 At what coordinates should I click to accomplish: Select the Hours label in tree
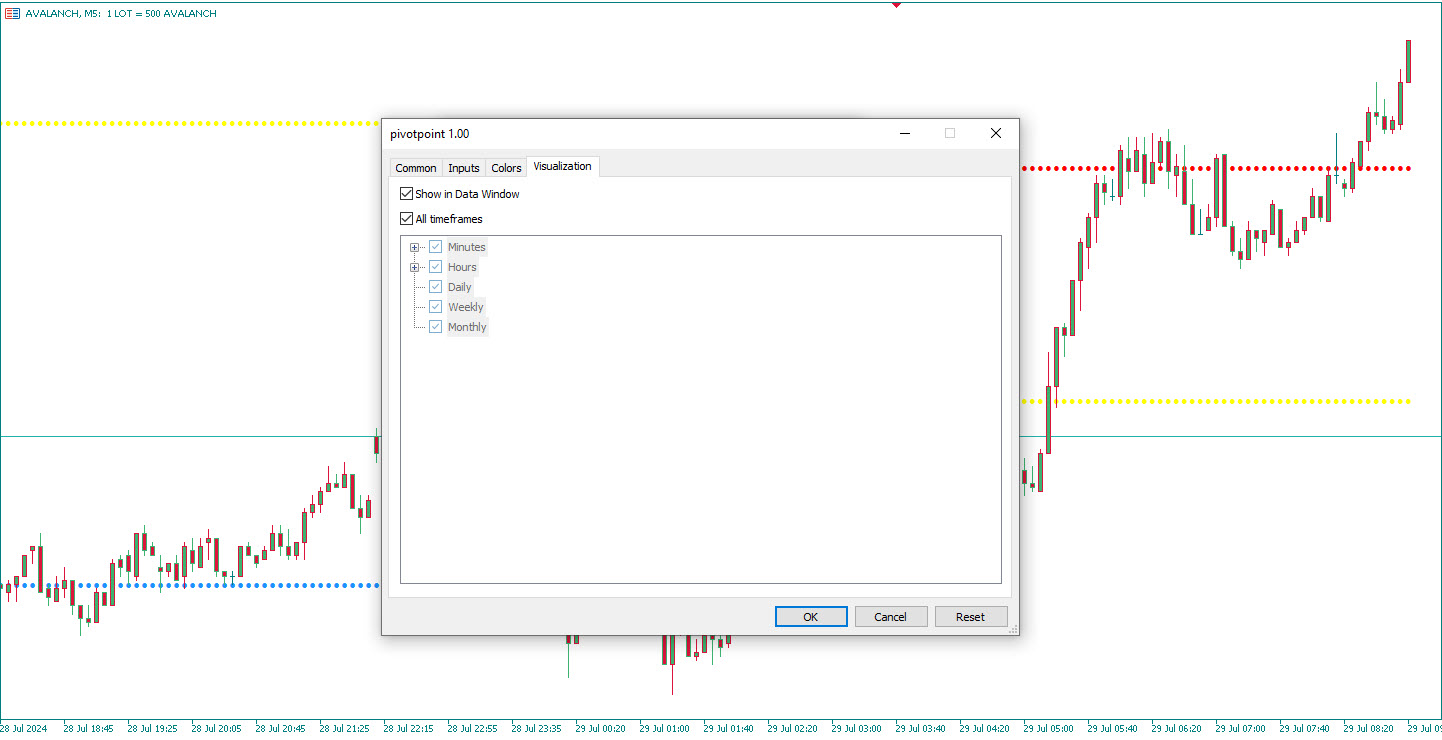click(x=462, y=267)
